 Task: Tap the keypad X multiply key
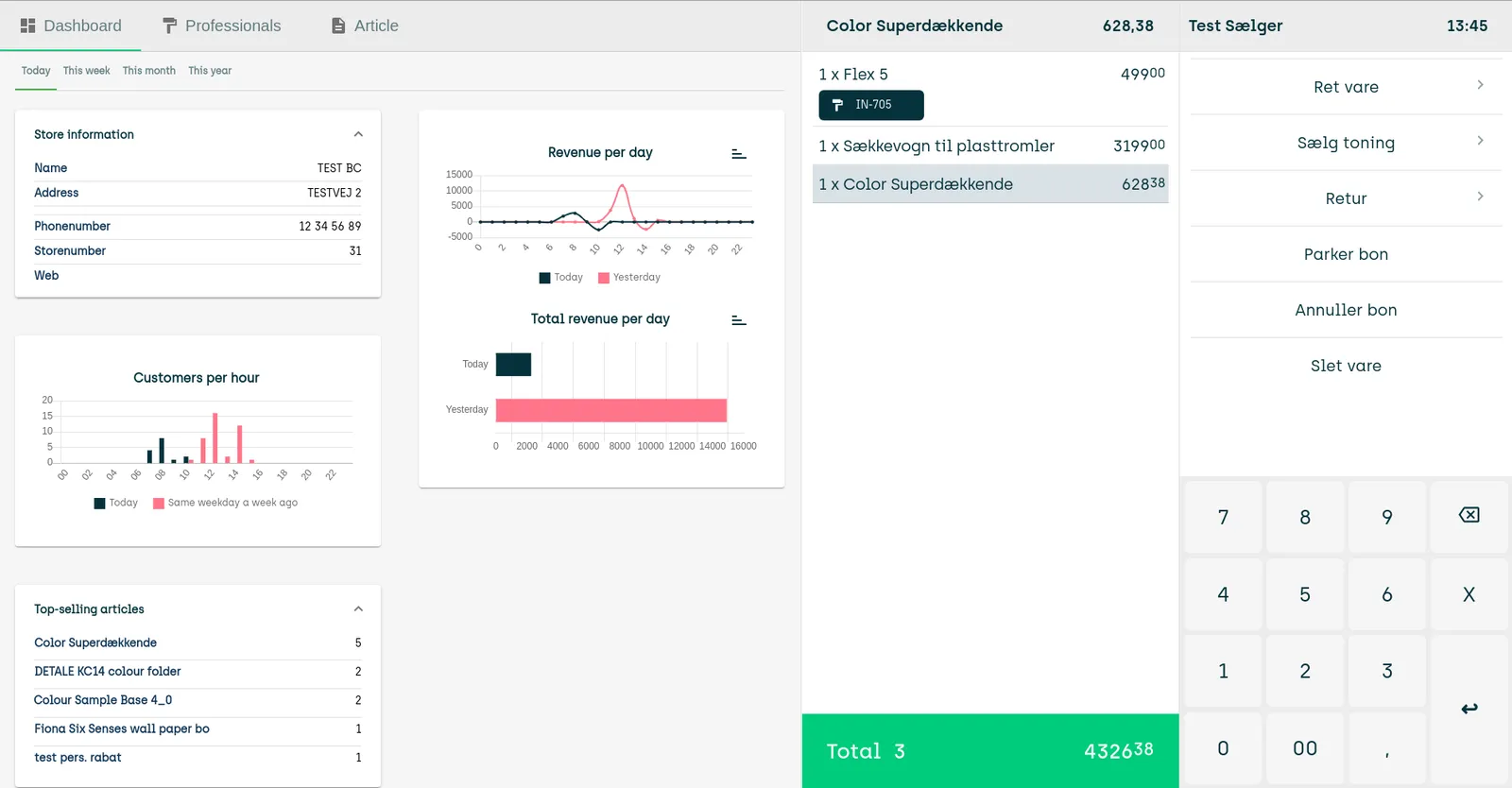click(x=1469, y=594)
